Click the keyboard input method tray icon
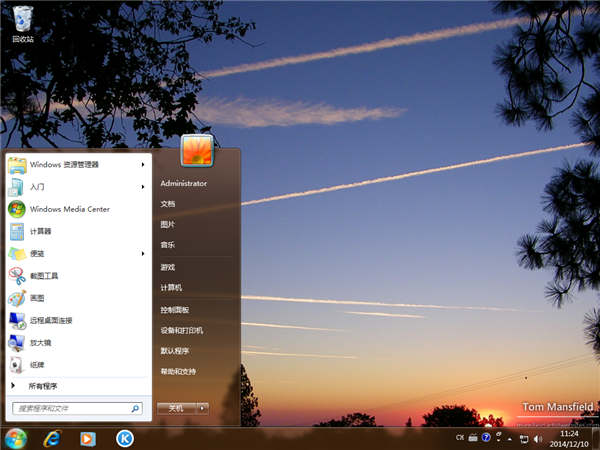This screenshot has width=600, height=450. click(x=473, y=438)
